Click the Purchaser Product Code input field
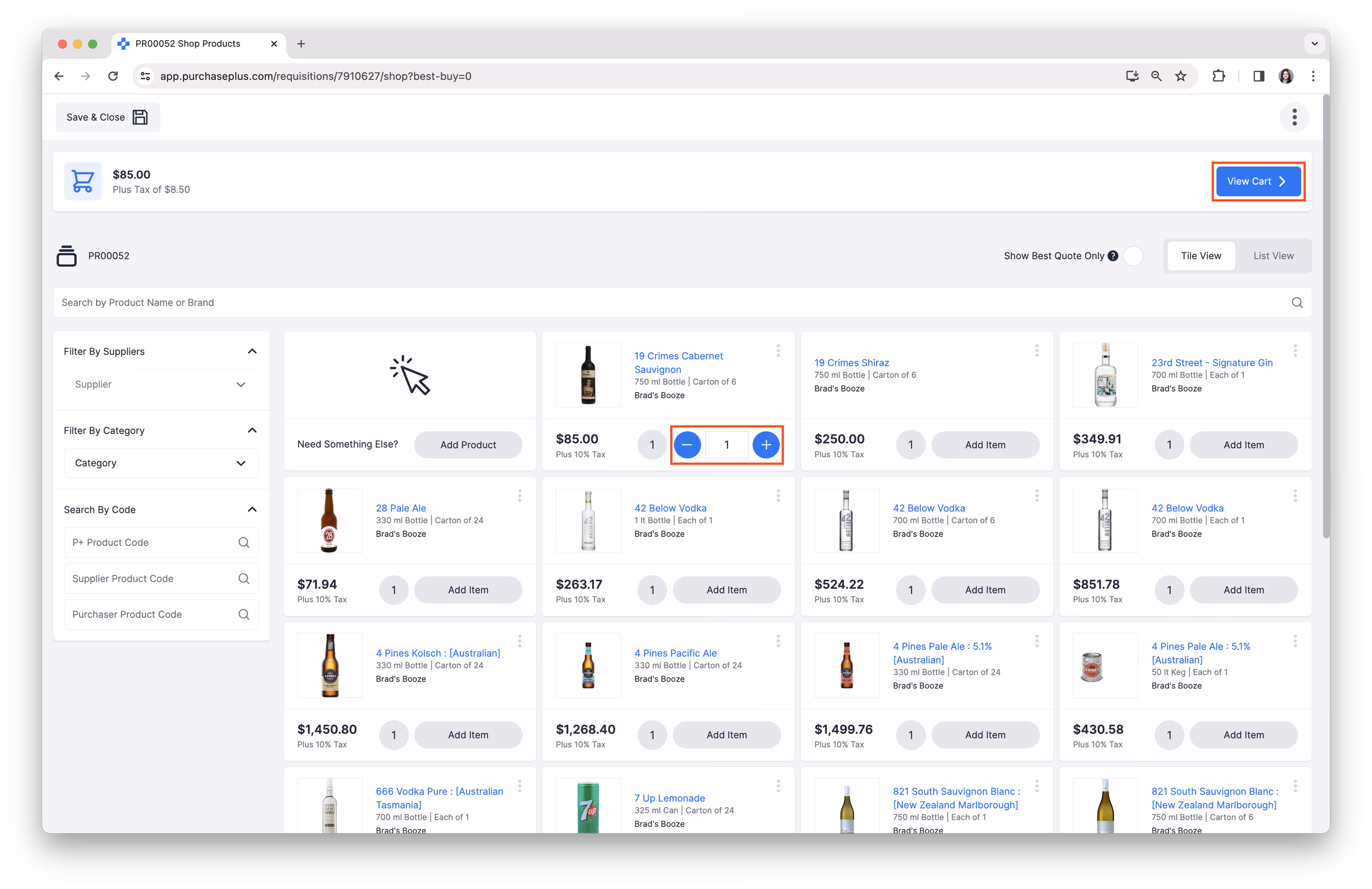Image resolution: width=1372 pixels, height=889 pixels. click(x=161, y=614)
